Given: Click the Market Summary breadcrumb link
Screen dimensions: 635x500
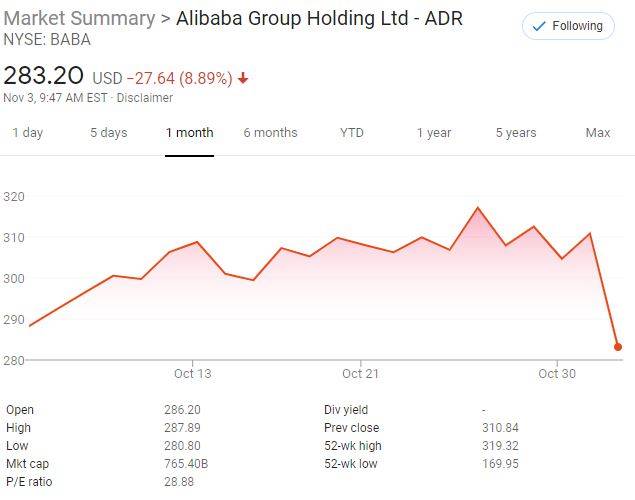Looking at the screenshot, I should click(79, 19).
